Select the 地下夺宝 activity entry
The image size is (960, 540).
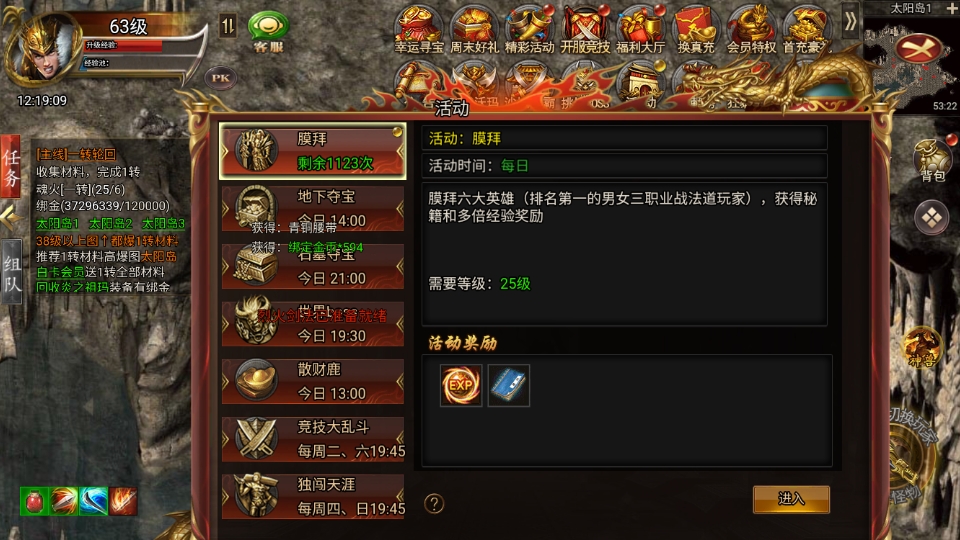click(313, 209)
